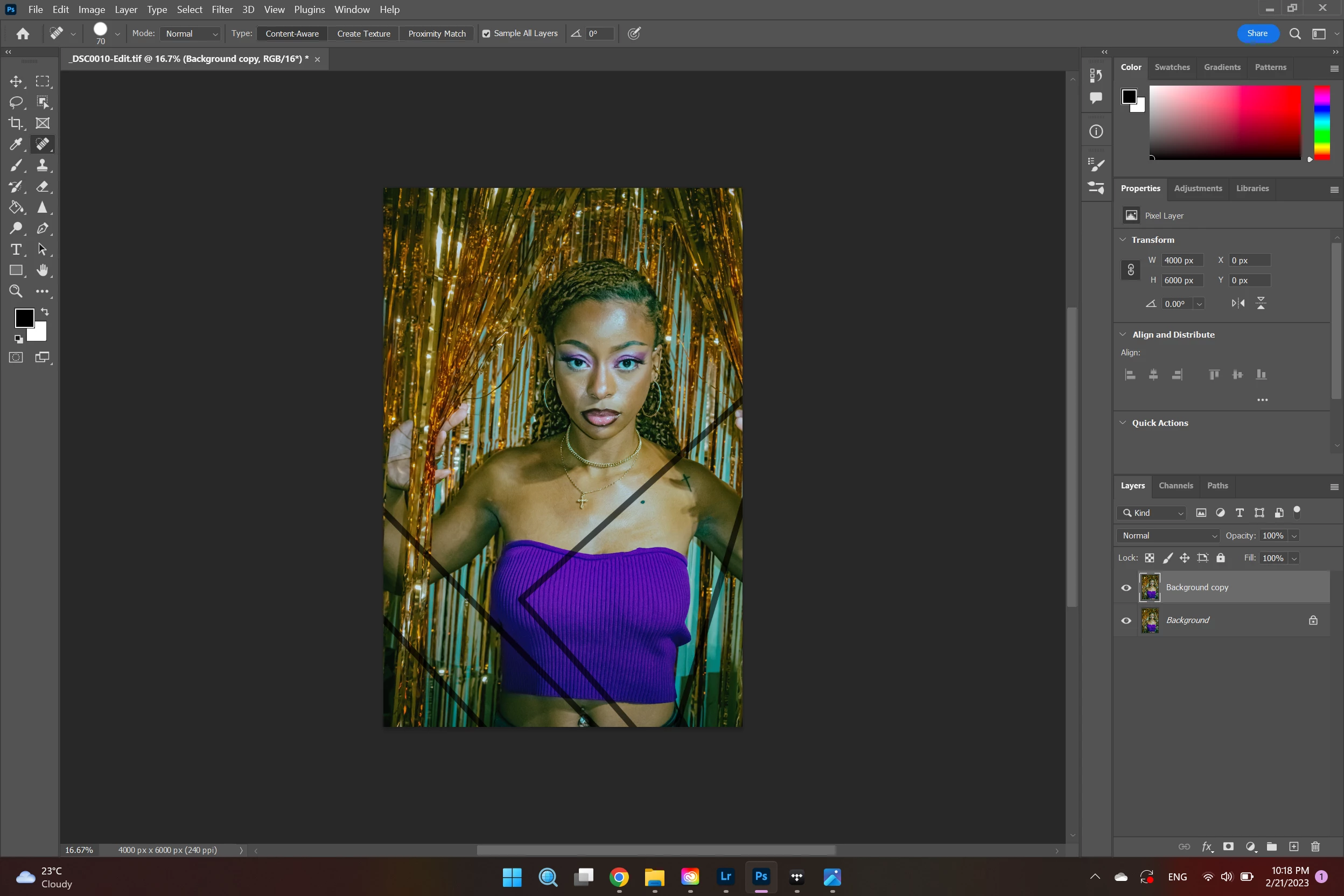The width and height of the screenshot is (1344, 896).
Task: Select the Crop tool
Action: pos(16,123)
